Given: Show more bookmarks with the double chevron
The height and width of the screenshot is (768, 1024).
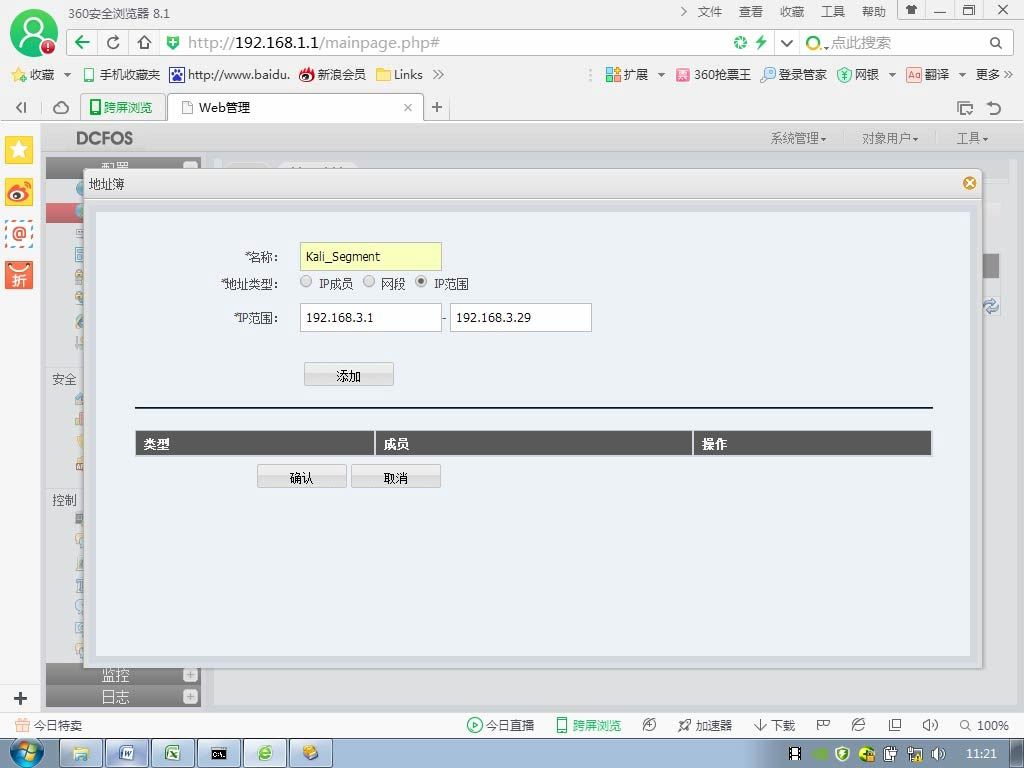Looking at the screenshot, I should (x=438, y=74).
